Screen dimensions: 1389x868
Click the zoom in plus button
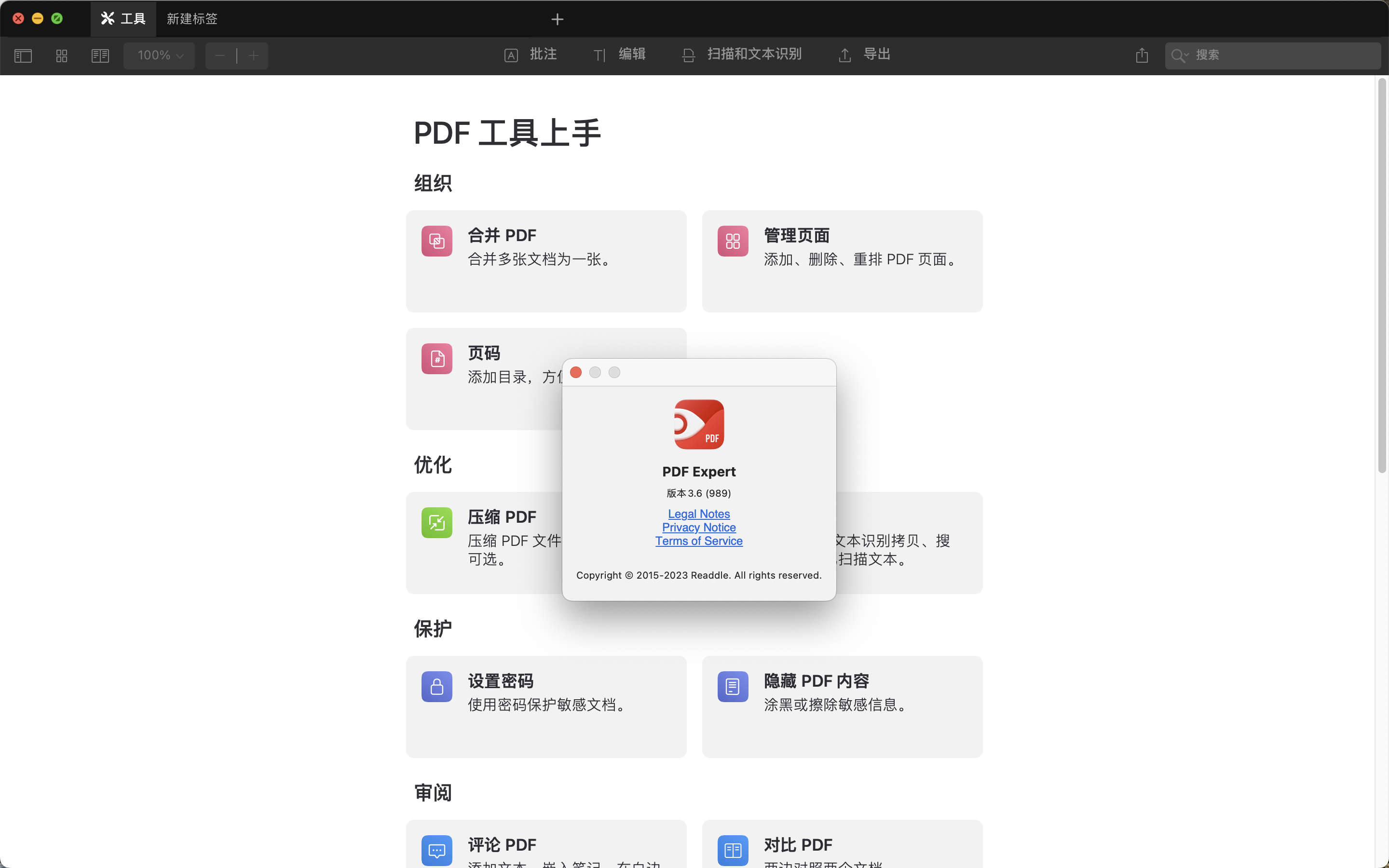(254, 55)
